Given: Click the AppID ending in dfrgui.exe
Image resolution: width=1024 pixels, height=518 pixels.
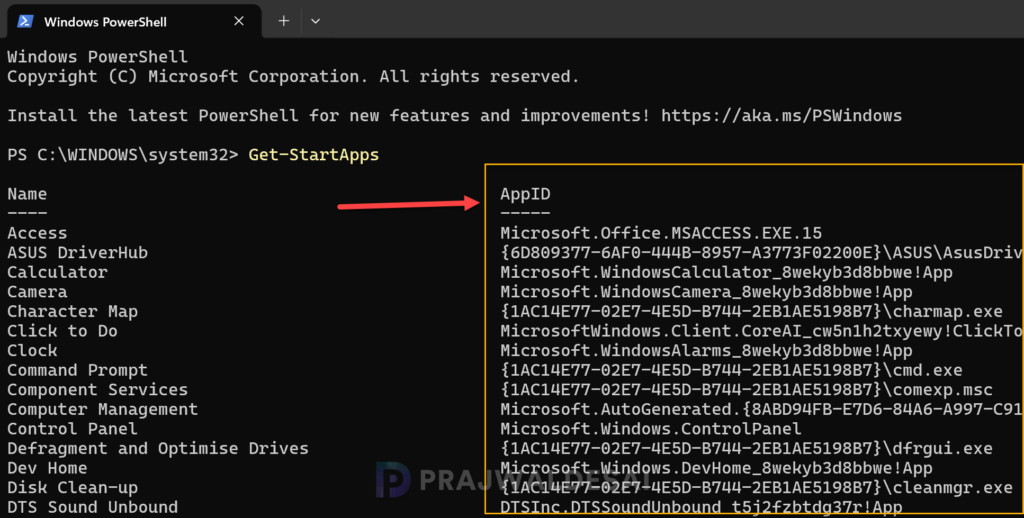Looking at the screenshot, I should click(x=746, y=449).
